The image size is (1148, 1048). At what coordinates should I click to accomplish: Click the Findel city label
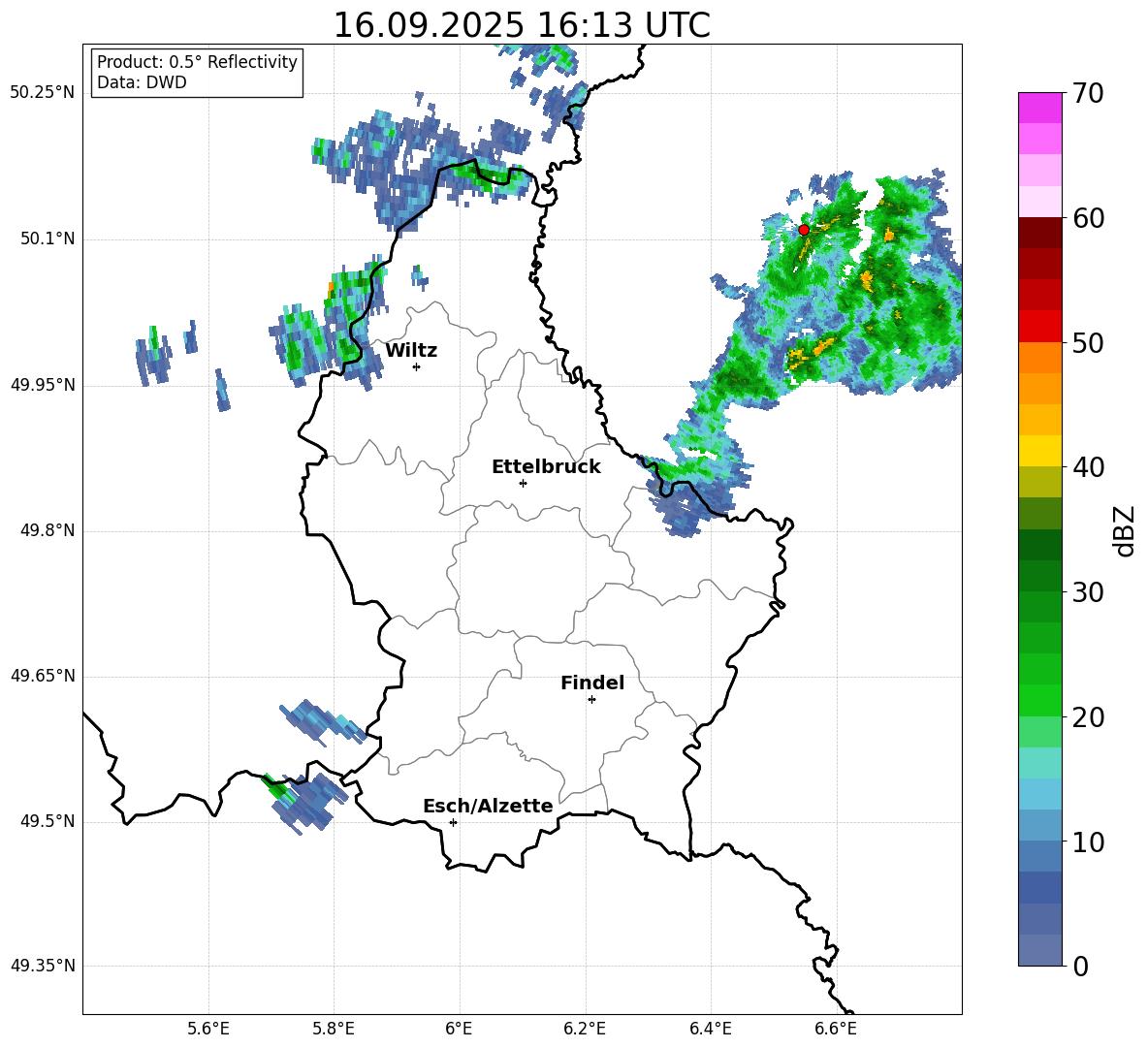(592, 683)
